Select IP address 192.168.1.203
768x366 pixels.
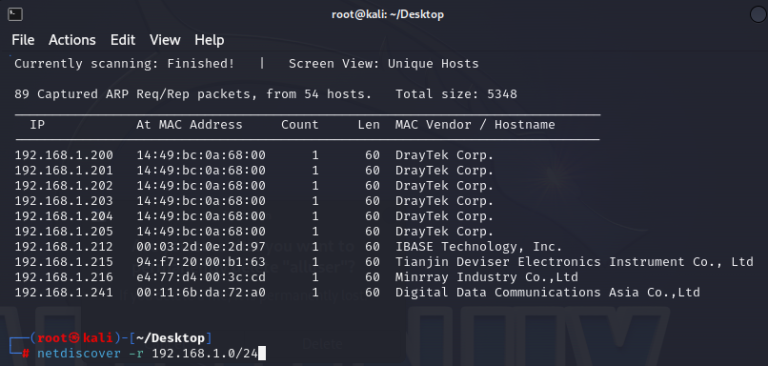click(x=64, y=201)
